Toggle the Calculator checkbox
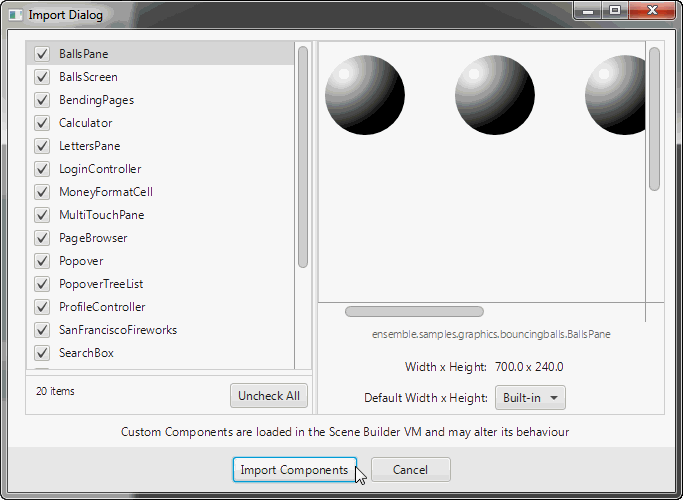Screen dimensions: 683x500 [x=42, y=123]
